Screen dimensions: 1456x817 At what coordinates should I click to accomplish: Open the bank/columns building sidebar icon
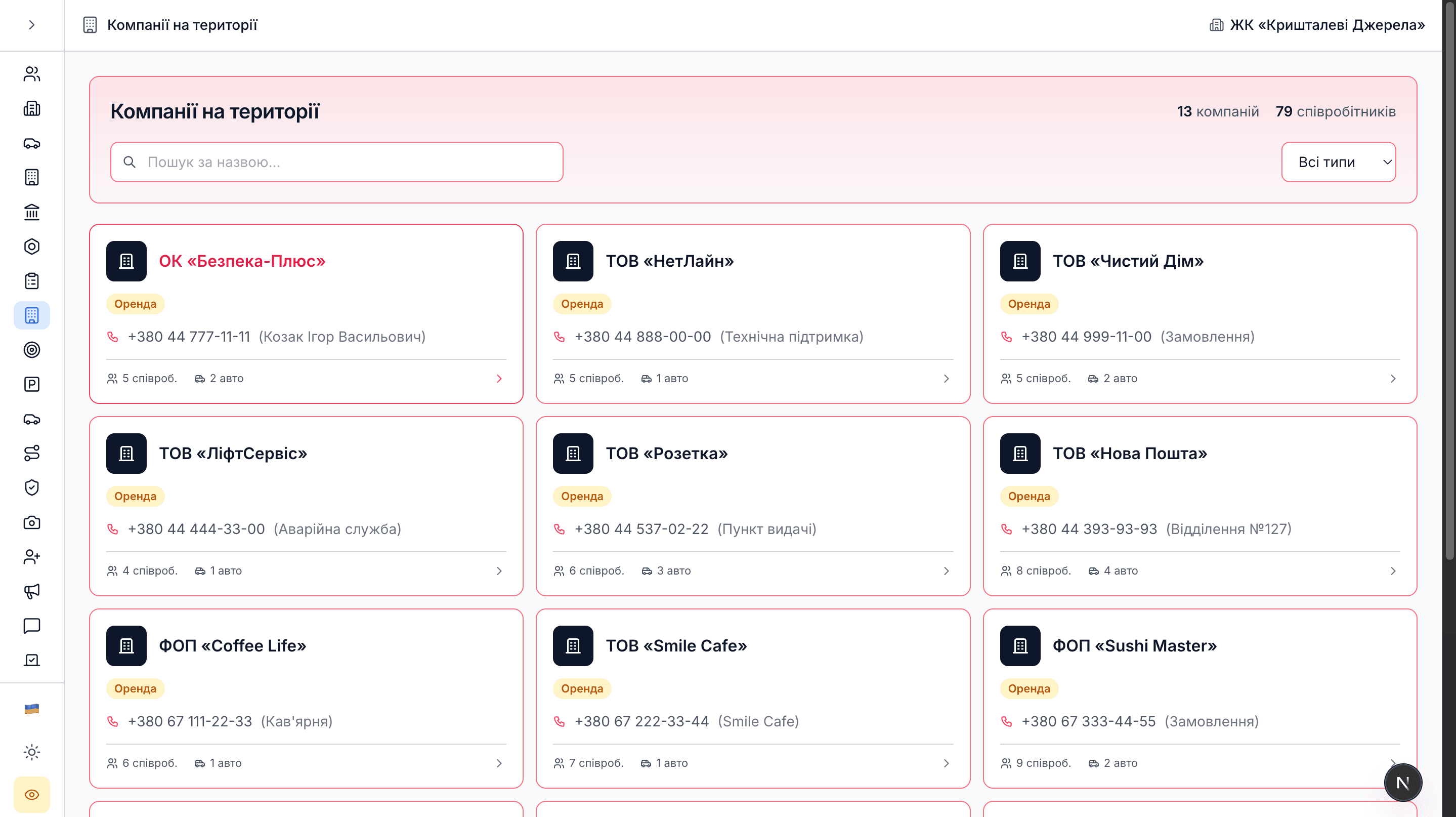(32, 212)
